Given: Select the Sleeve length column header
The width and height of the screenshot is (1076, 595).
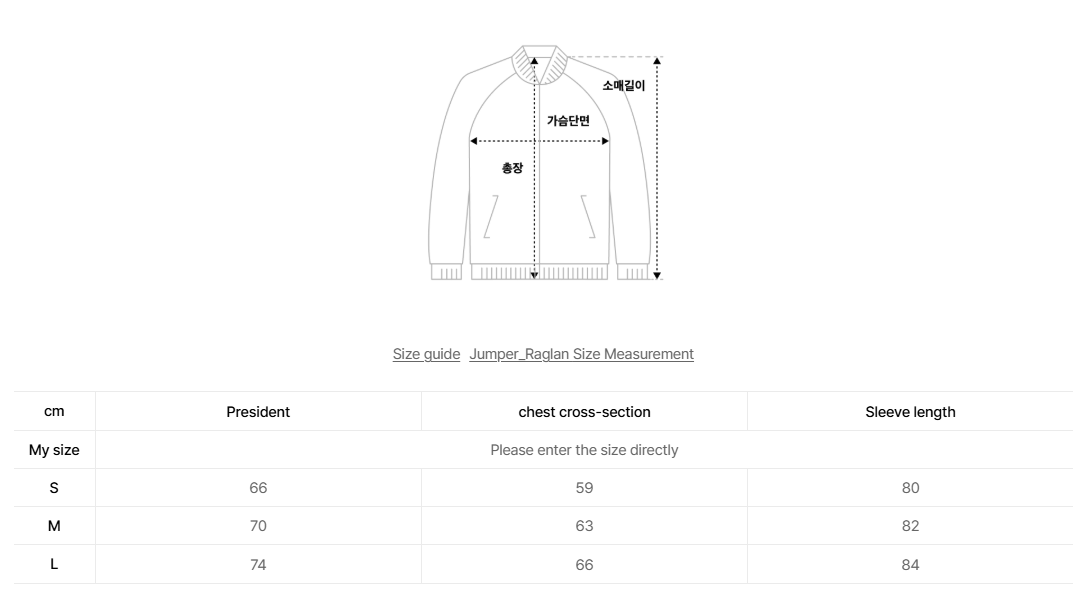Looking at the screenshot, I should [910, 412].
